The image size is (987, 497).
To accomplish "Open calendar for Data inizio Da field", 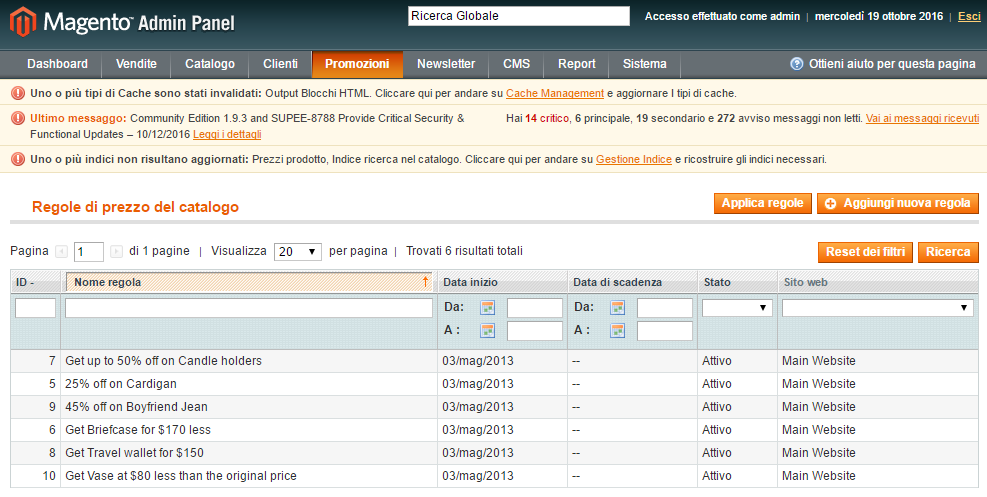I will click(x=487, y=308).
